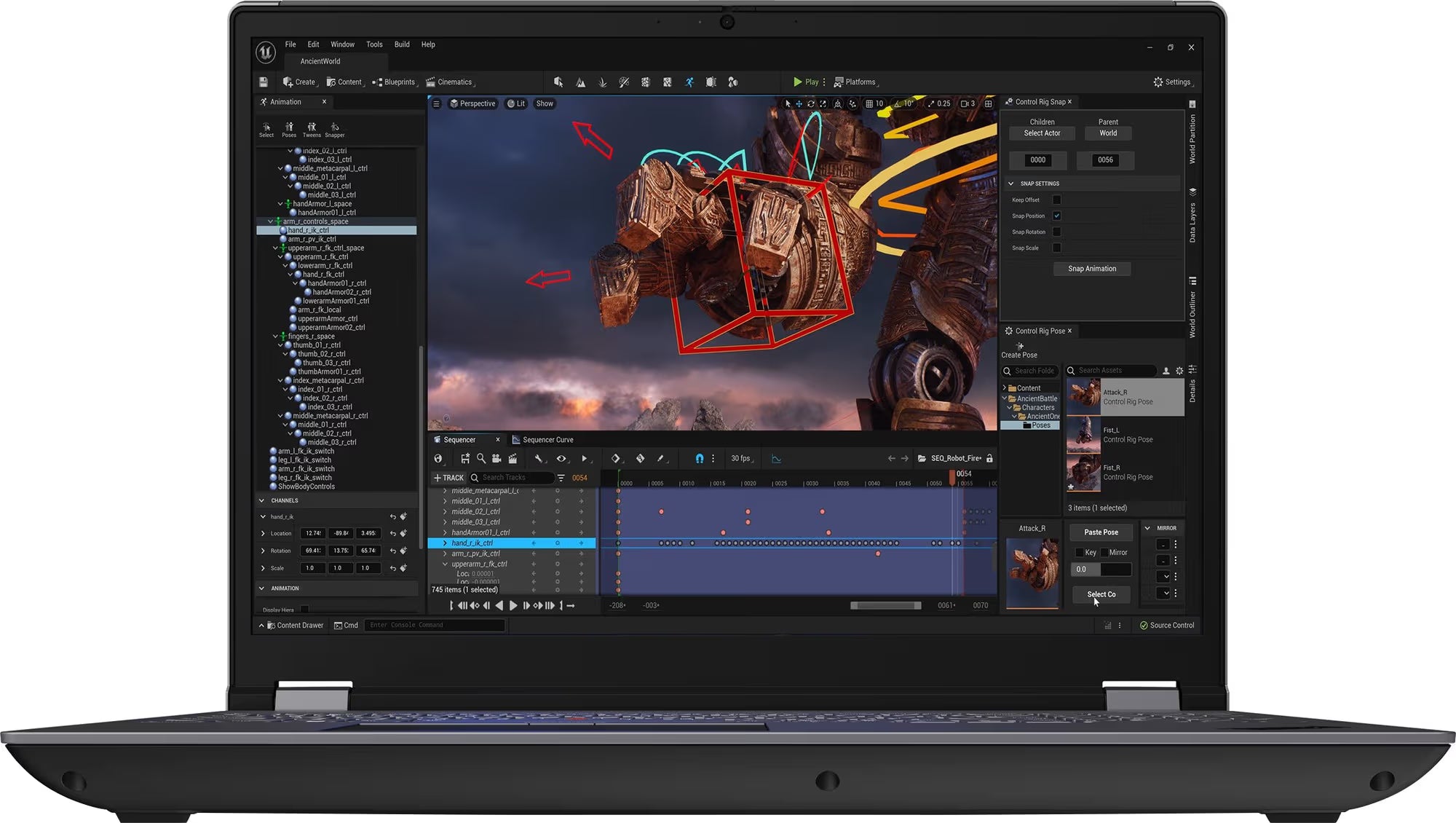This screenshot has width=1456, height=823.
Task: Open the Tweens tool in Animation panel
Action: [312, 129]
